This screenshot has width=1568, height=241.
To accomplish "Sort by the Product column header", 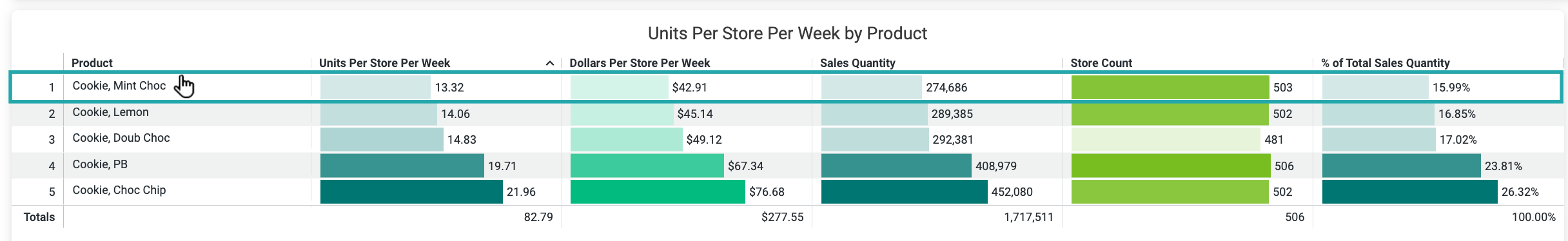I will [92, 63].
